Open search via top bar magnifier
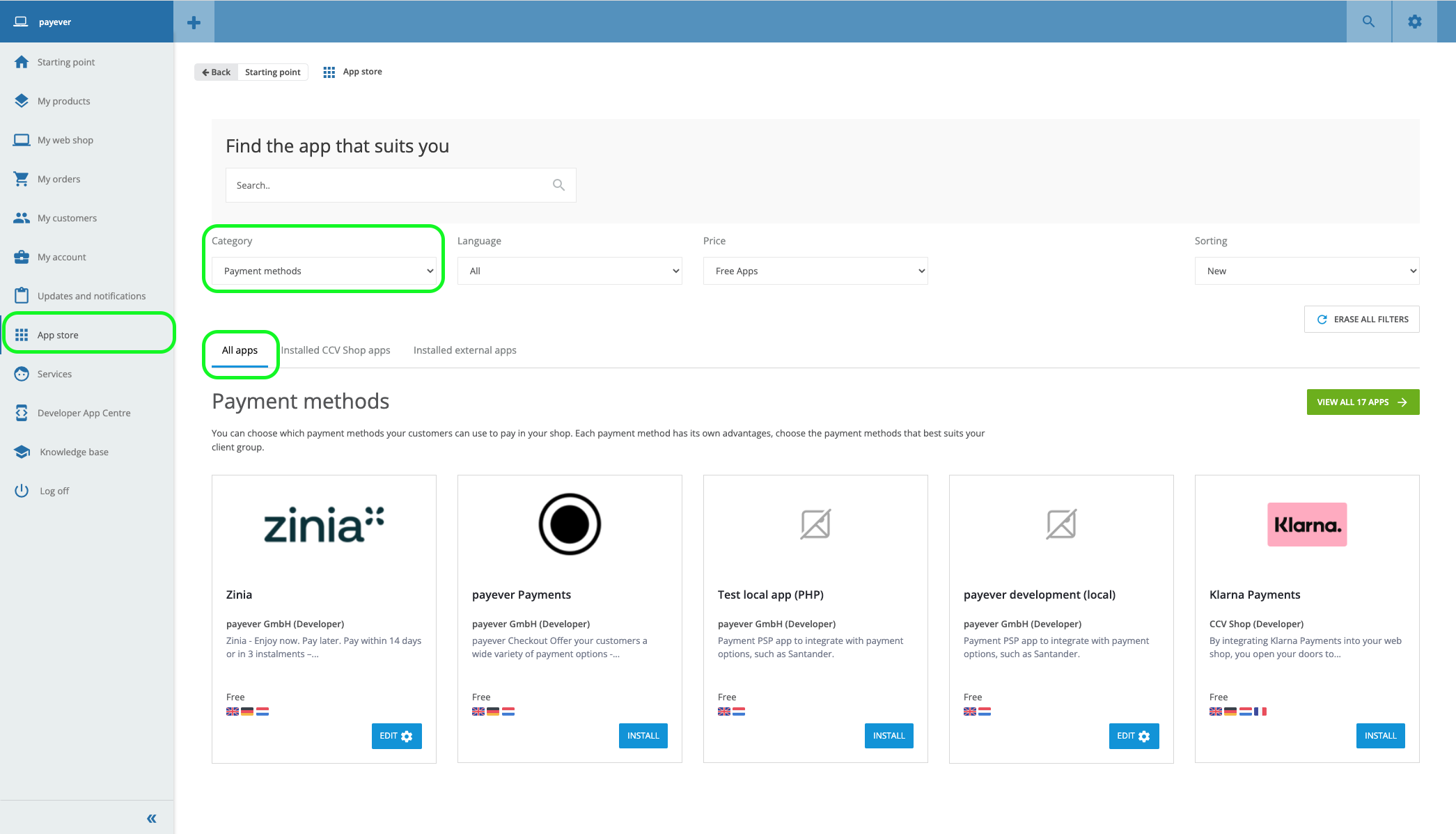1456x834 pixels. [x=1369, y=22]
